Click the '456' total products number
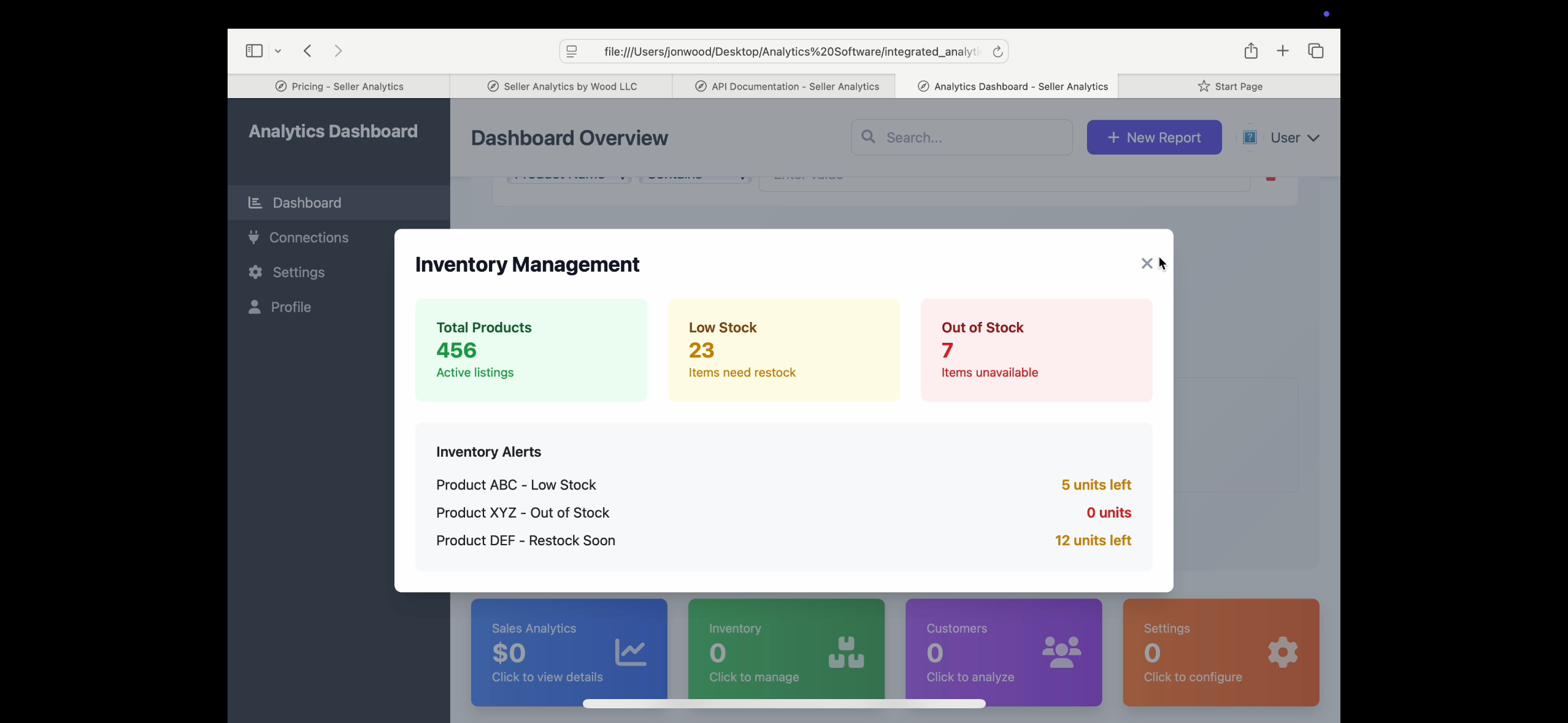The height and width of the screenshot is (723, 1568). (x=456, y=350)
